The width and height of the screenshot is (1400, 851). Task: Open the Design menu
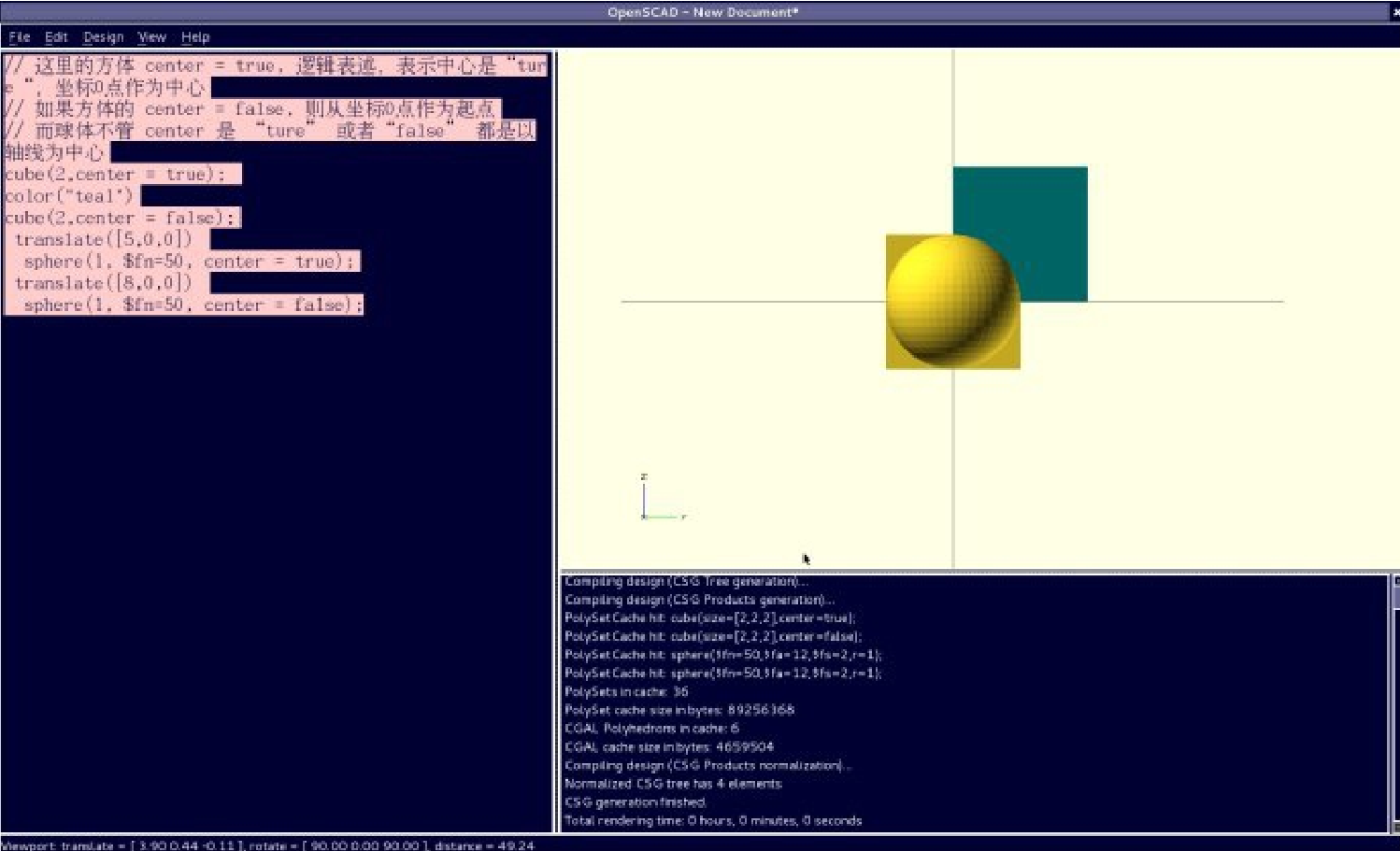103,37
